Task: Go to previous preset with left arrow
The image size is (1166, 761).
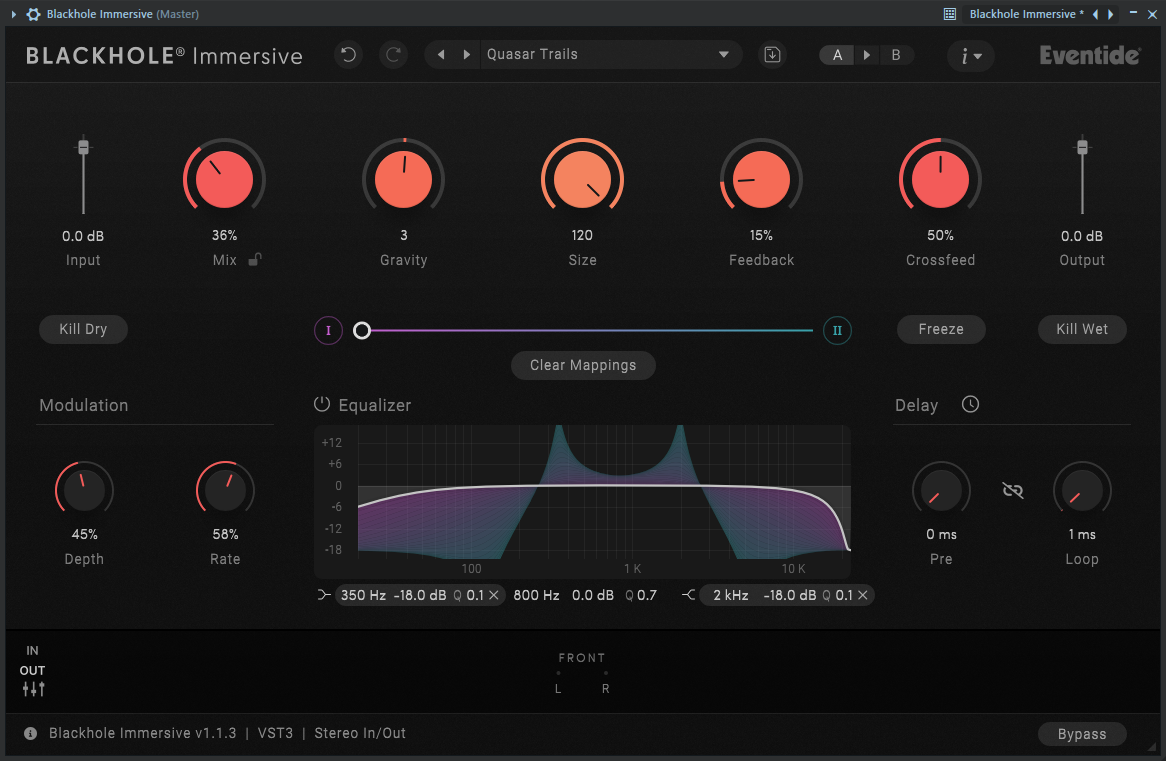Action: click(x=441, y=54)
